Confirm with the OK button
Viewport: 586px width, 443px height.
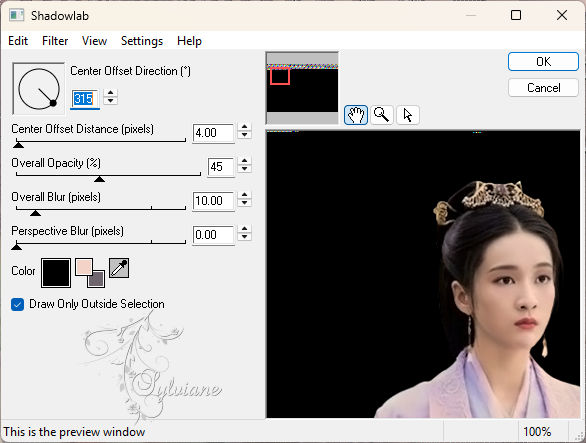pyautogui.click(x=543, y=62)
